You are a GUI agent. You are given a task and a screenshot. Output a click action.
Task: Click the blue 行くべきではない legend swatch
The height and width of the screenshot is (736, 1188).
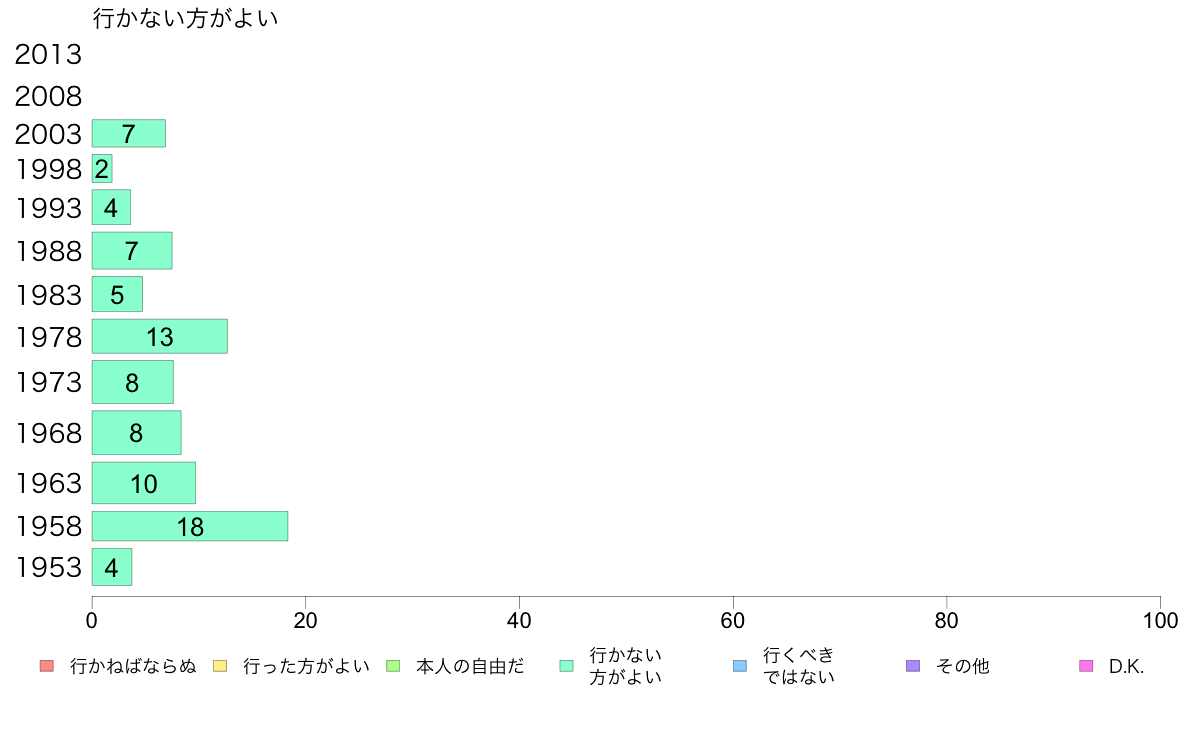[x=740, y=666]
